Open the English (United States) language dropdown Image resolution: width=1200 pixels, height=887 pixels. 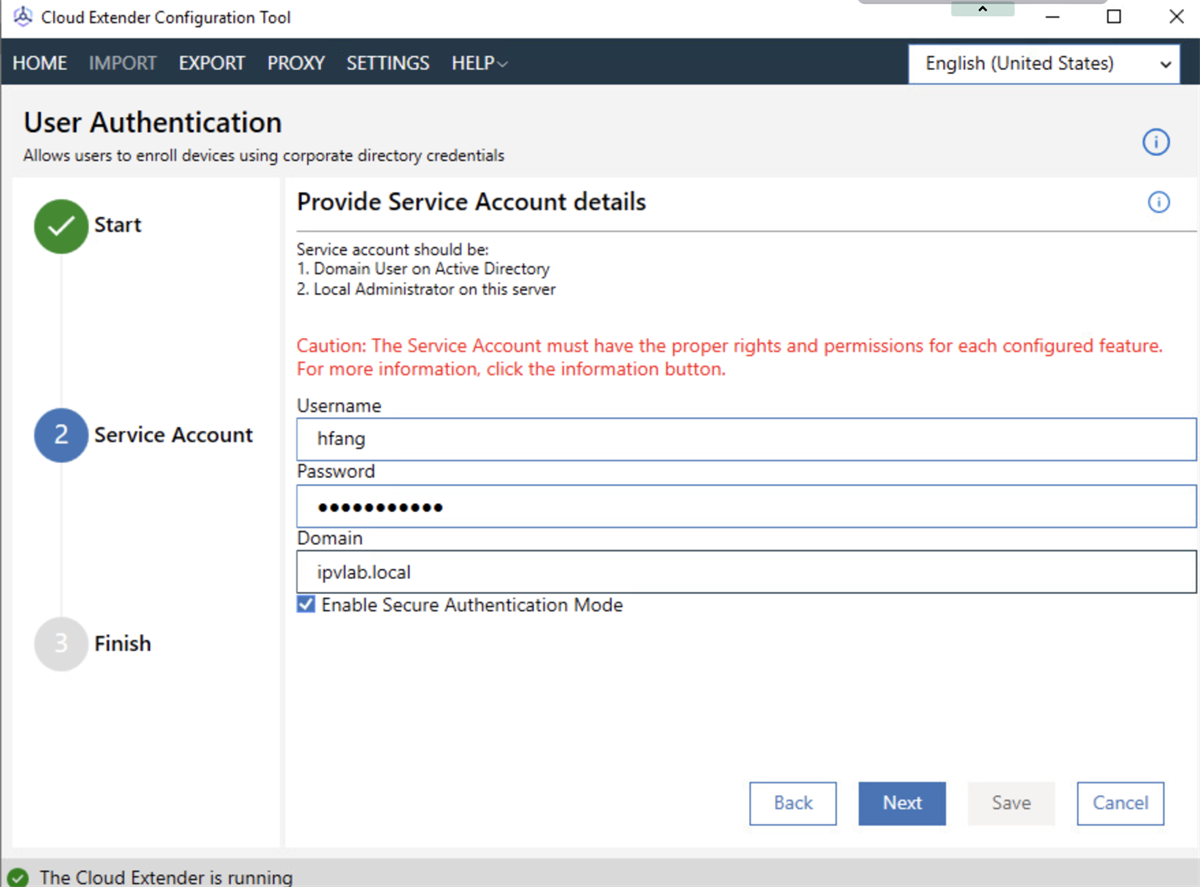[x=1044, y=64]
